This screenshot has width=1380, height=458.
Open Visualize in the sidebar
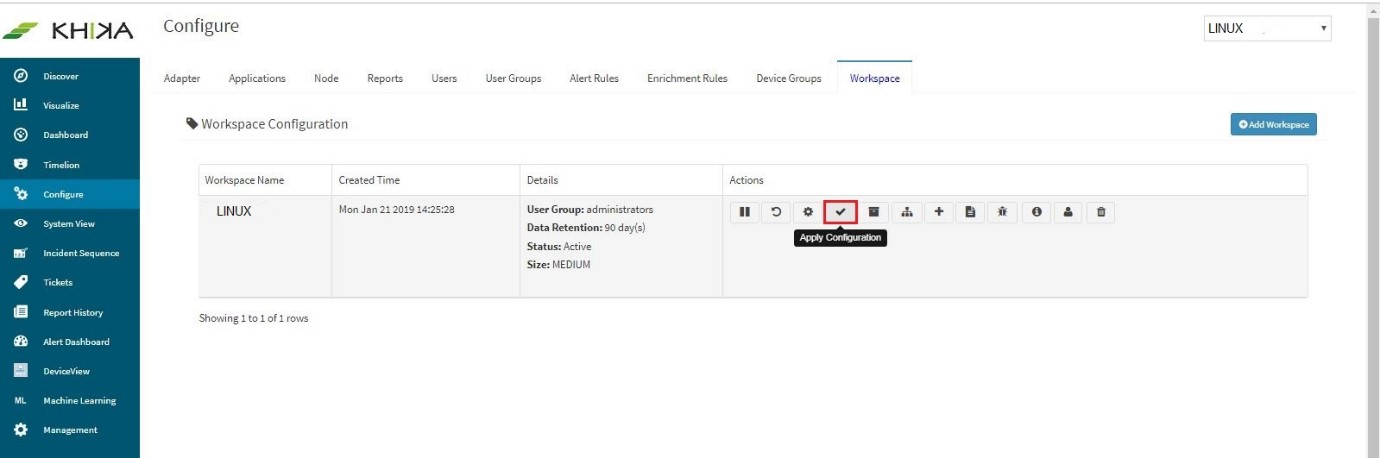coord(70,105)
